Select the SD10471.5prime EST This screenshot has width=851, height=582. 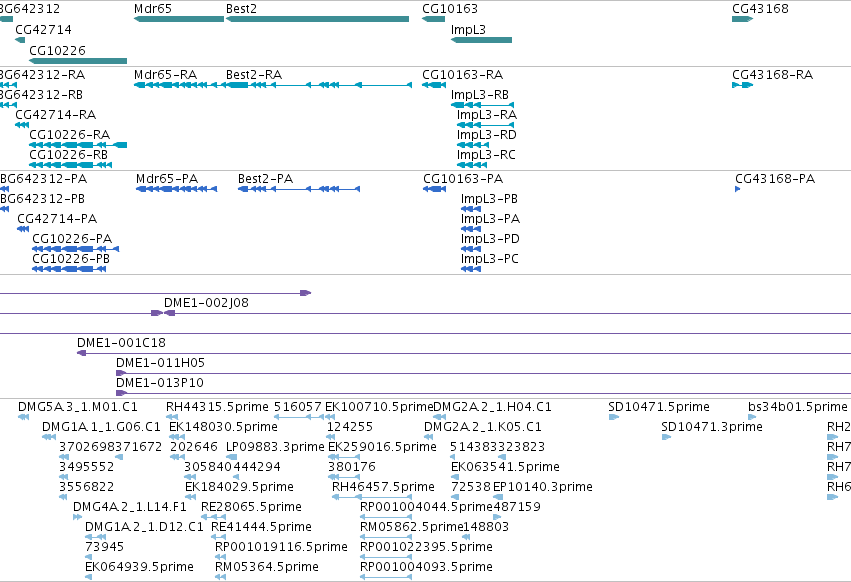tap(614, 417)
